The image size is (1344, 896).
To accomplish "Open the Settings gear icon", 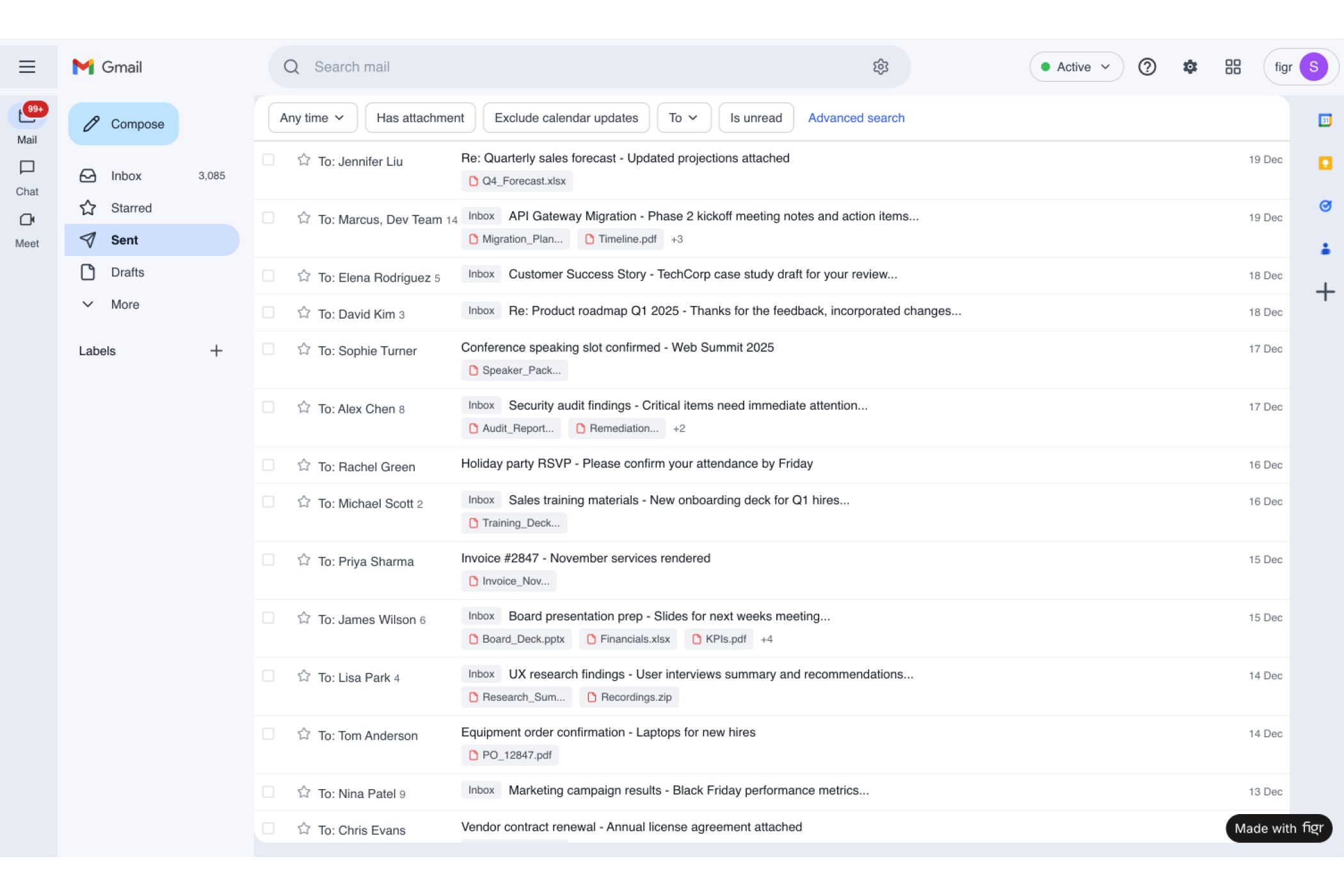I will 1190,67.
